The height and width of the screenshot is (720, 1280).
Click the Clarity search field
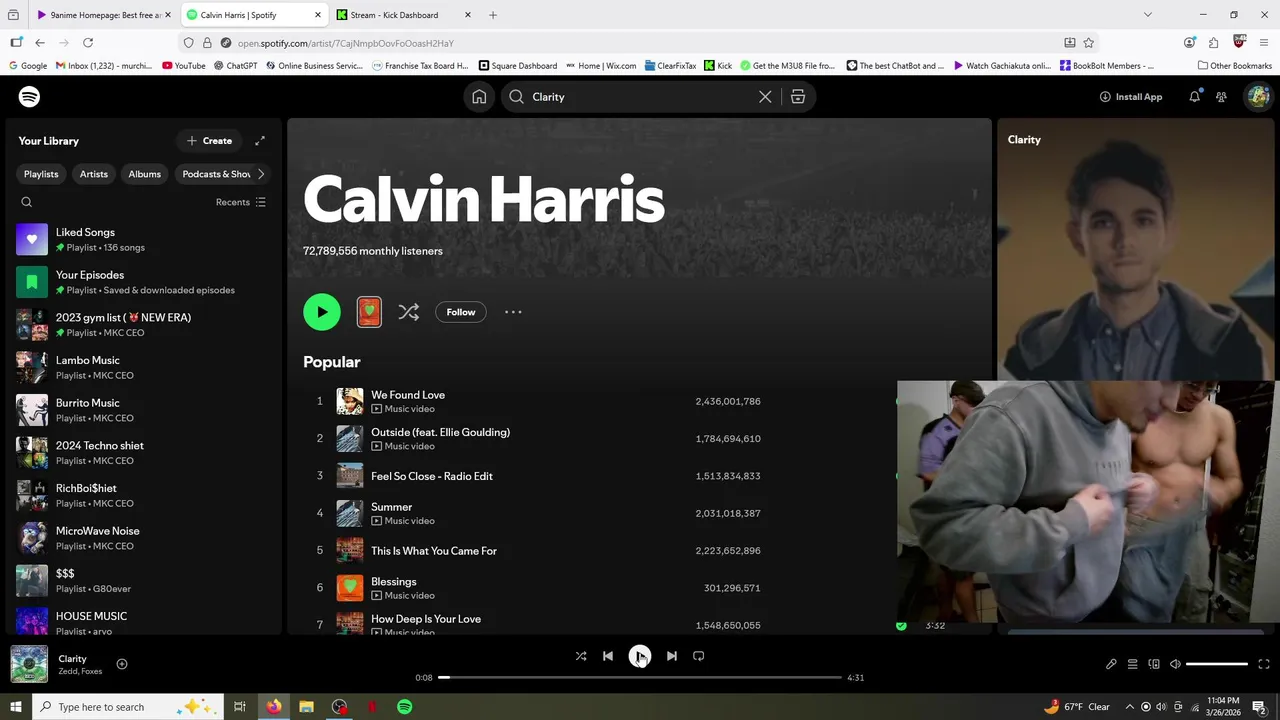tap(640, 97)
